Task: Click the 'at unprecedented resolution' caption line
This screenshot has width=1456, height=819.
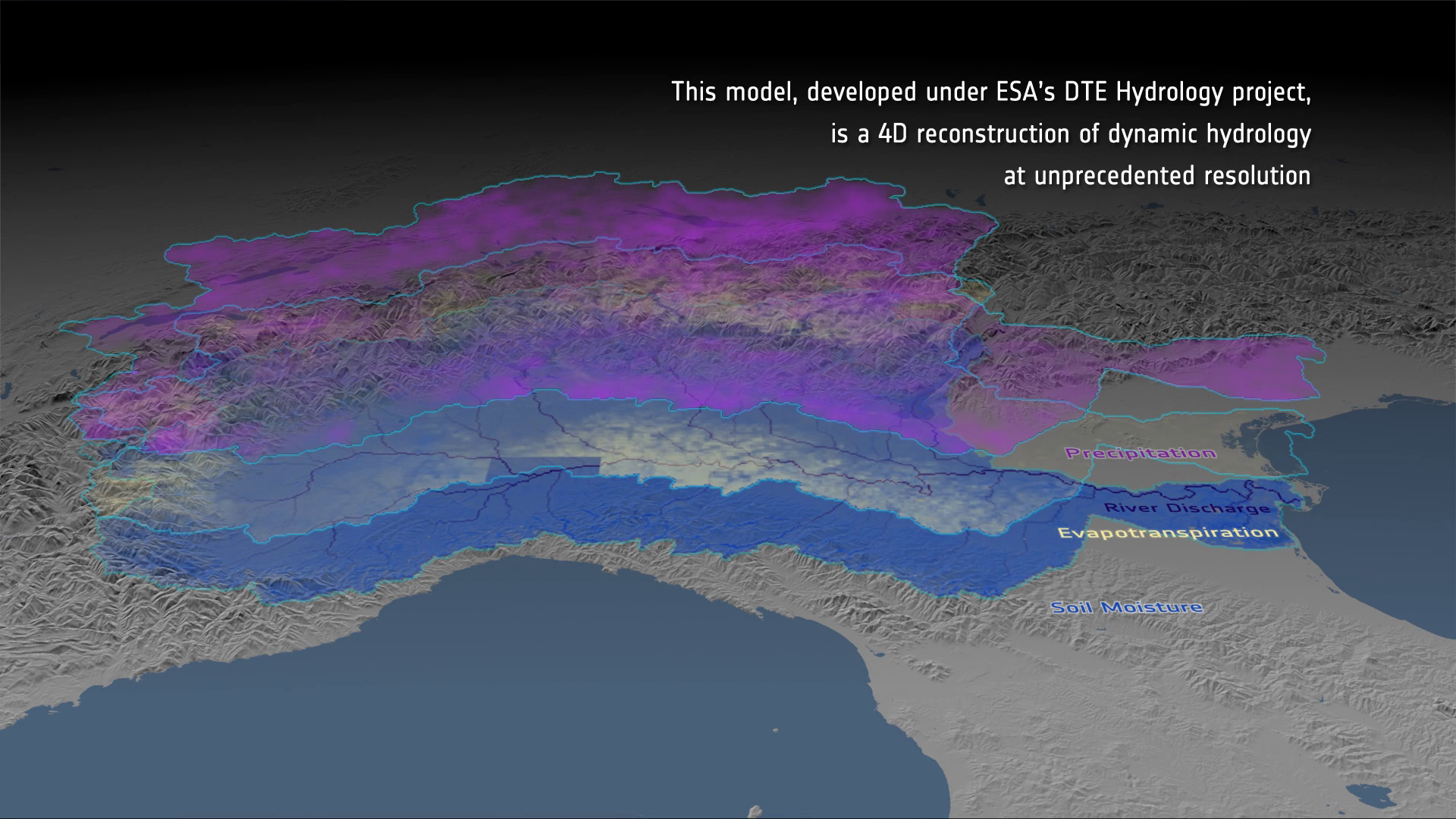Action: (1157, 176)
